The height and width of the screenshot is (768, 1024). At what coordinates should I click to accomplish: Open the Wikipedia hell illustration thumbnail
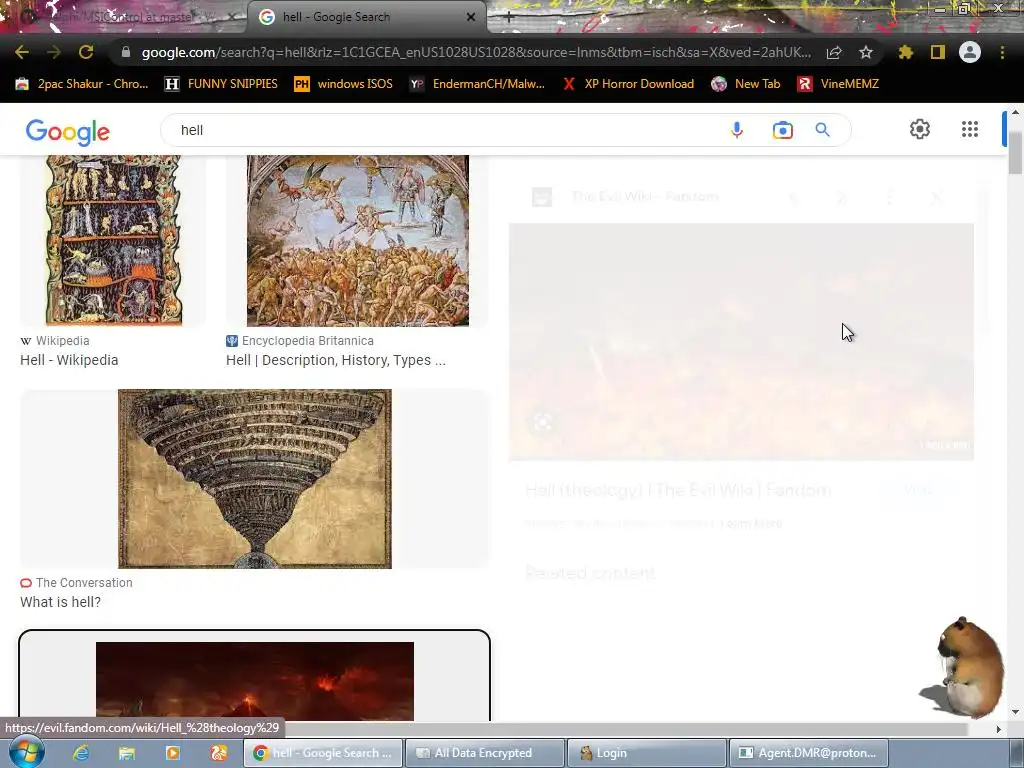coord(113,240)
